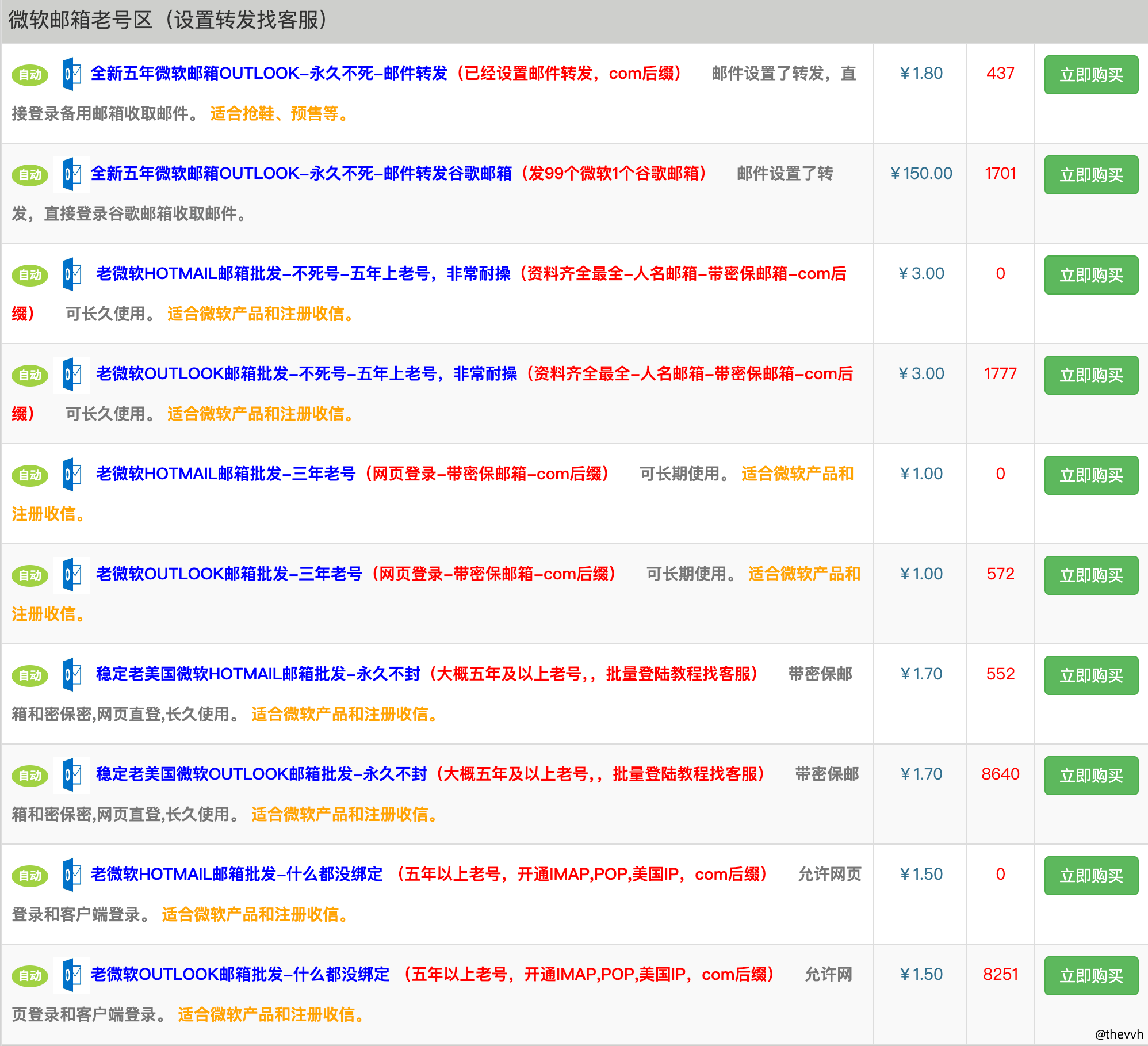Buy the ¥150.00 Gmail-forwarding bundle
Viewport: 1148px width, 1046px height.
pyautogui.click(x=1090, y=175)
